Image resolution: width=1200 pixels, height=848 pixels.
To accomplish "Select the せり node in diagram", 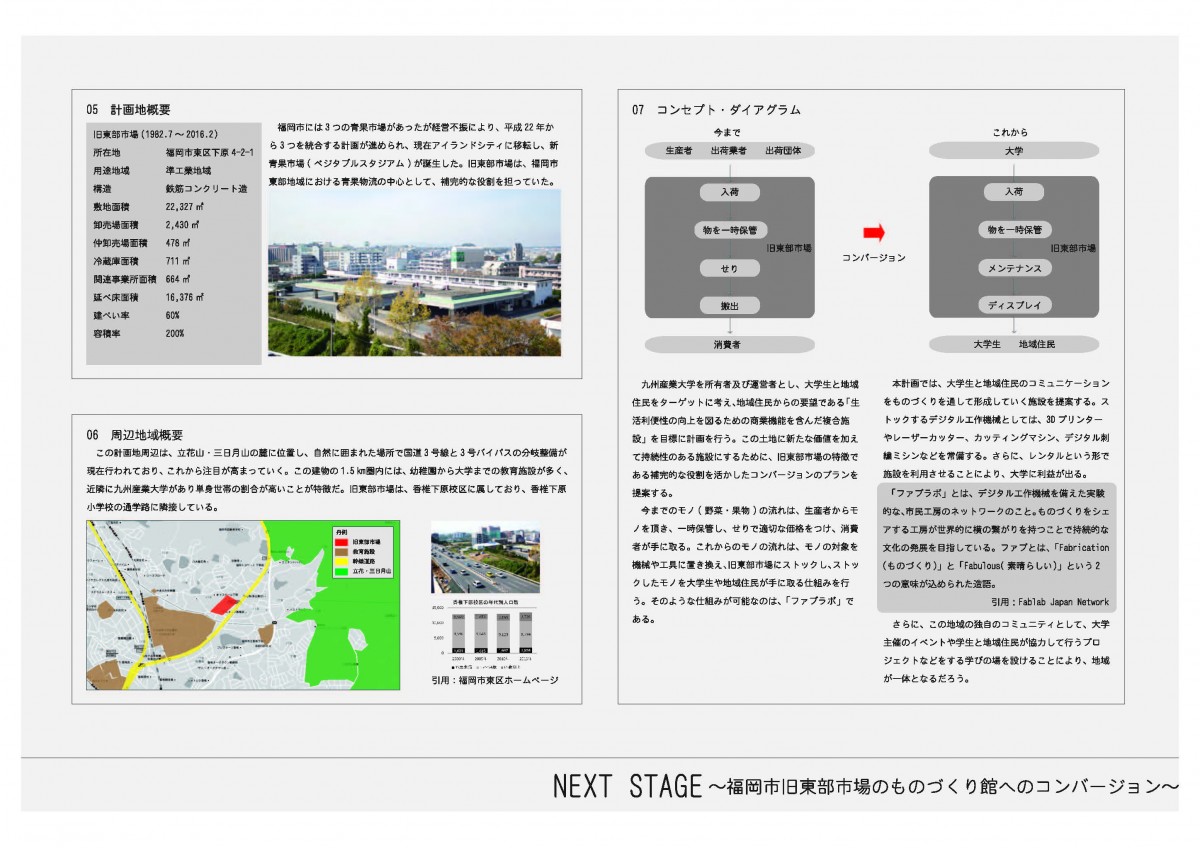I will tap(729, 268).
